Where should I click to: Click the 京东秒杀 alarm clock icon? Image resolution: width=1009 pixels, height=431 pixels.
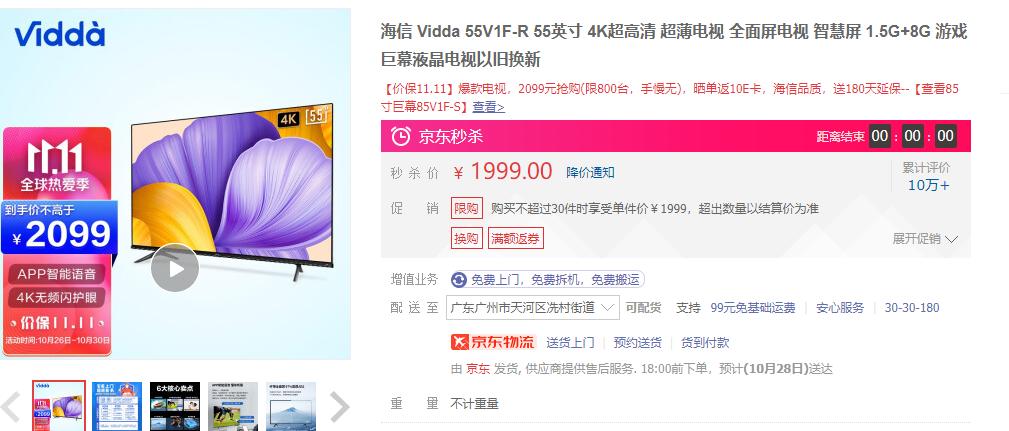coord(401,136)
